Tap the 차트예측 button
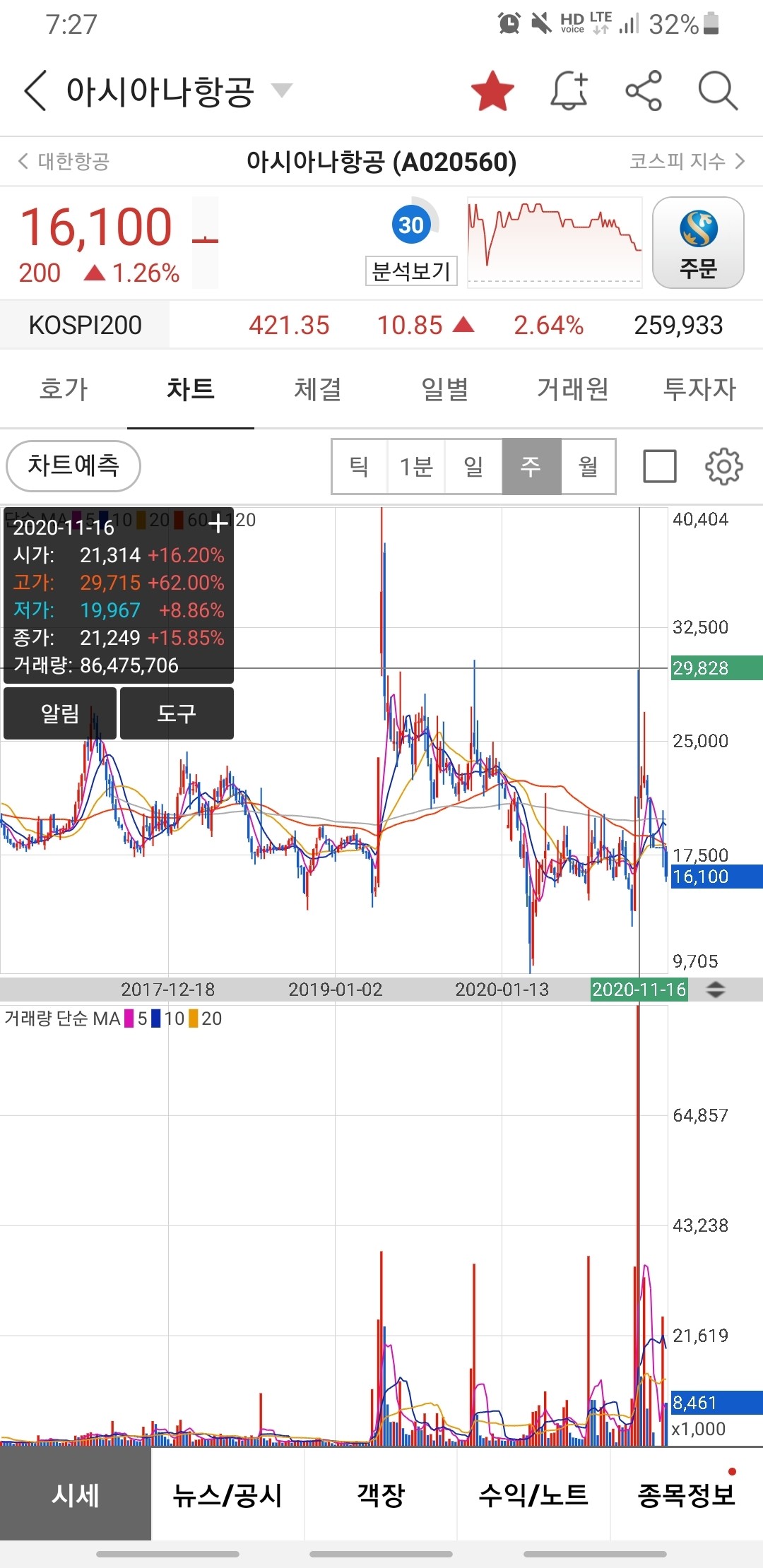The height and width of the screenshot is (1568, 763). click(73, 465)
